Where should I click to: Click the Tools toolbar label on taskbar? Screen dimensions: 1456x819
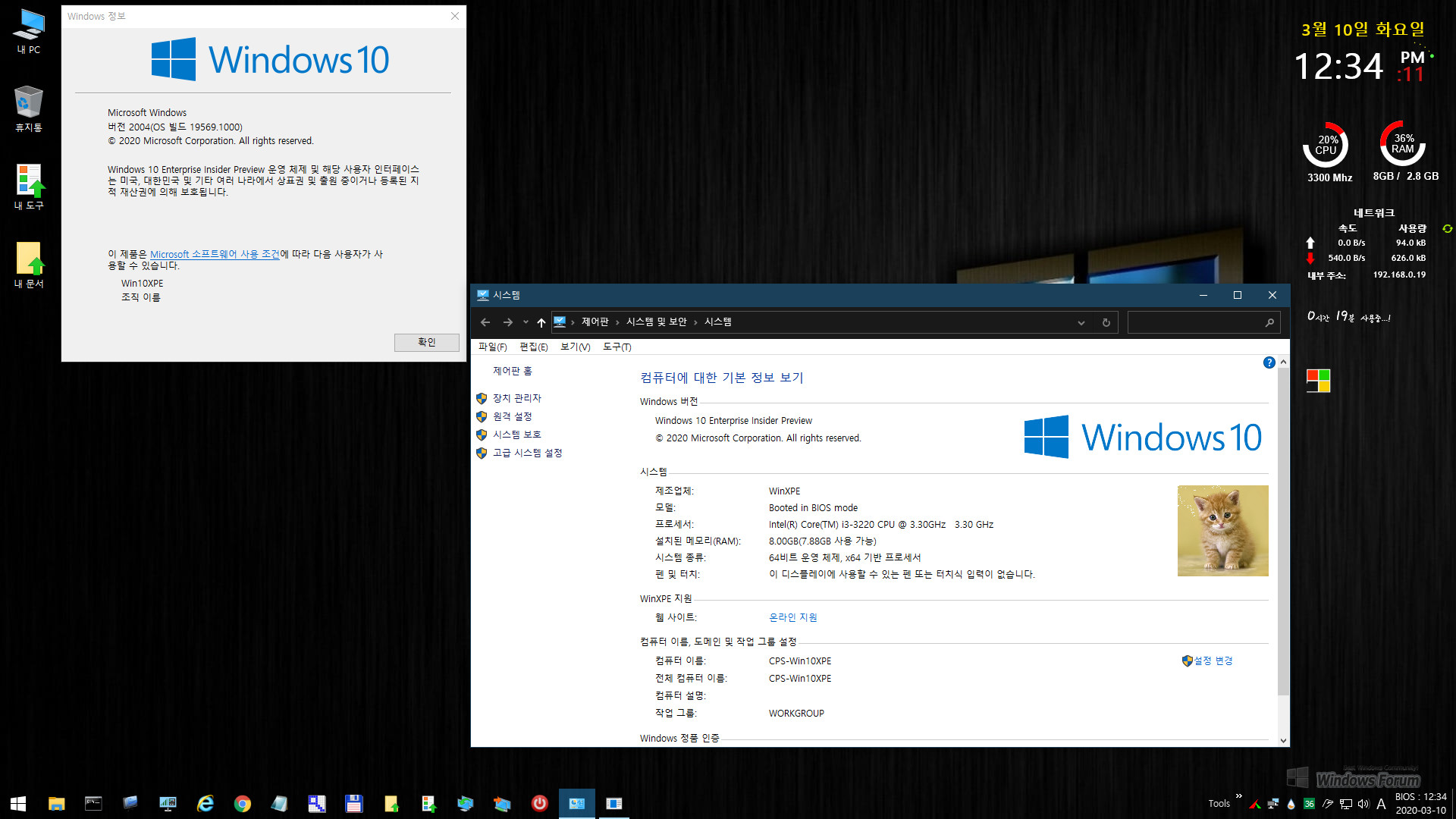tap(1219, 804)
